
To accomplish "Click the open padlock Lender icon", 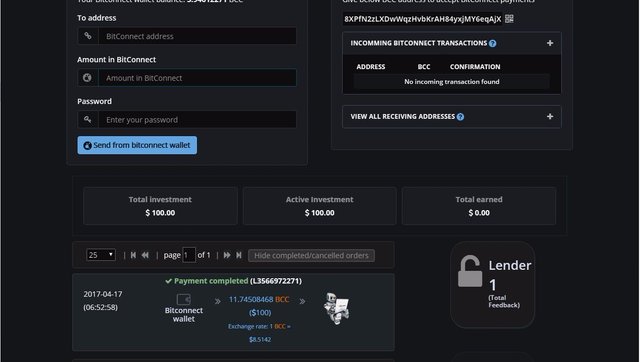I will [469, 271].
